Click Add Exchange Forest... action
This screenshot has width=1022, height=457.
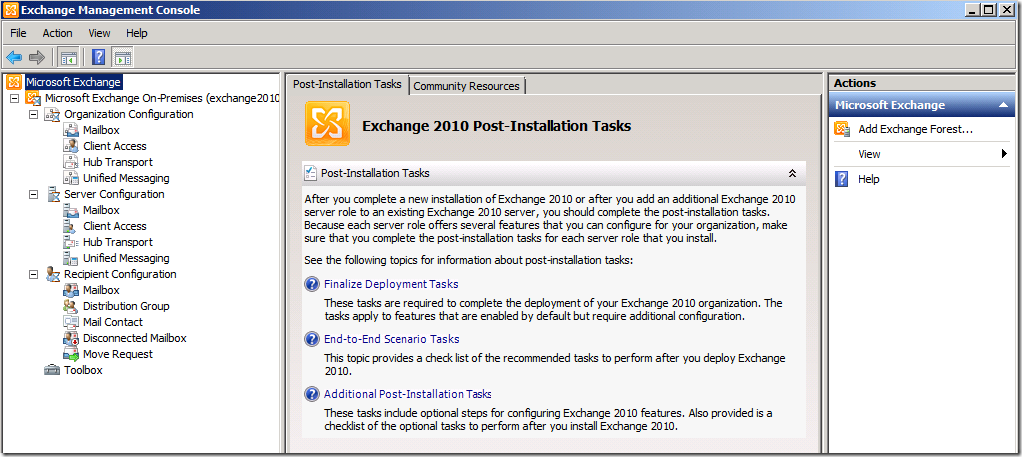pyautogui.click(x=916, y=129)
